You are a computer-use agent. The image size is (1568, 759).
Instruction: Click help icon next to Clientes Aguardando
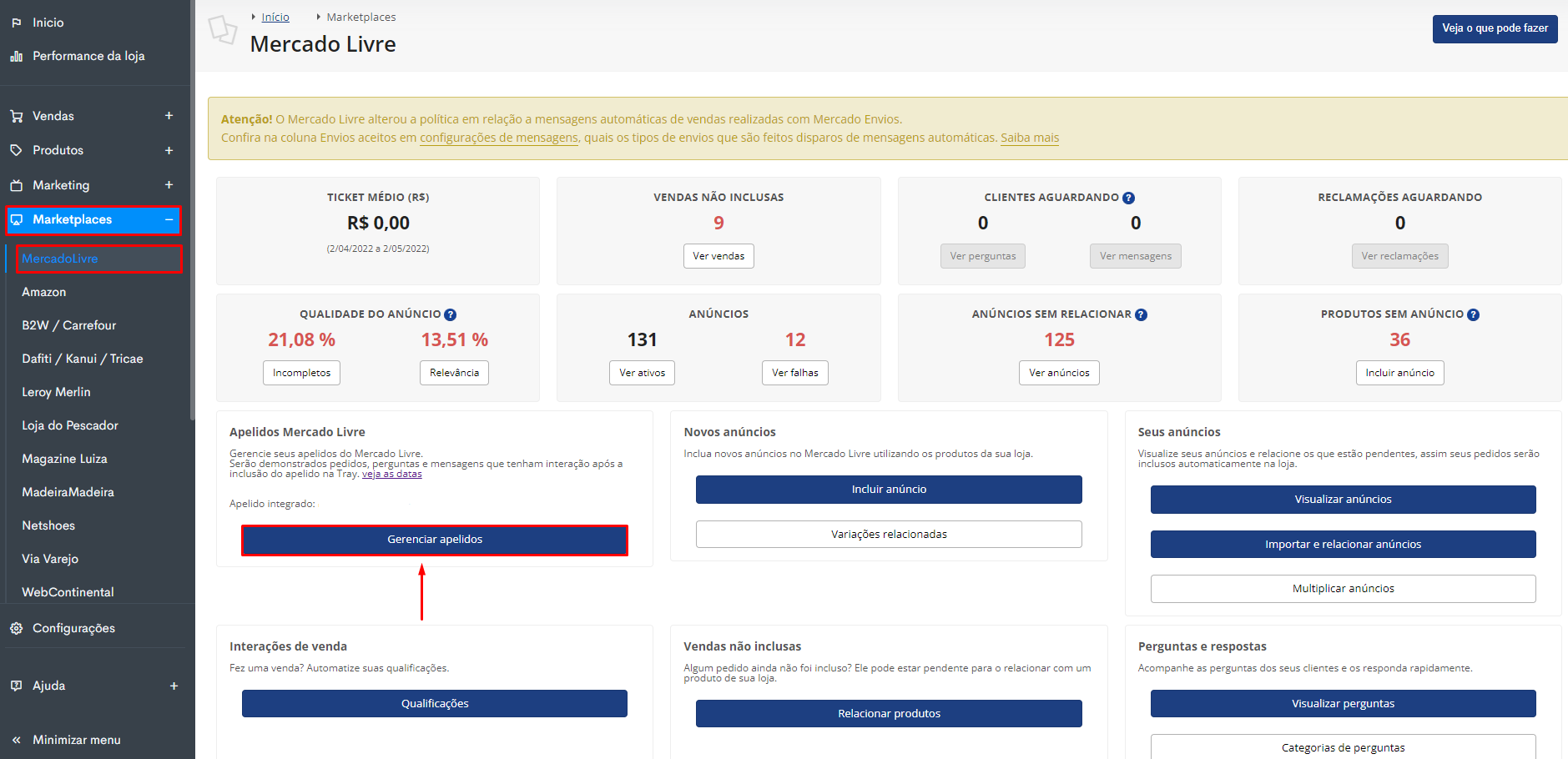[x=1128, y=198]
